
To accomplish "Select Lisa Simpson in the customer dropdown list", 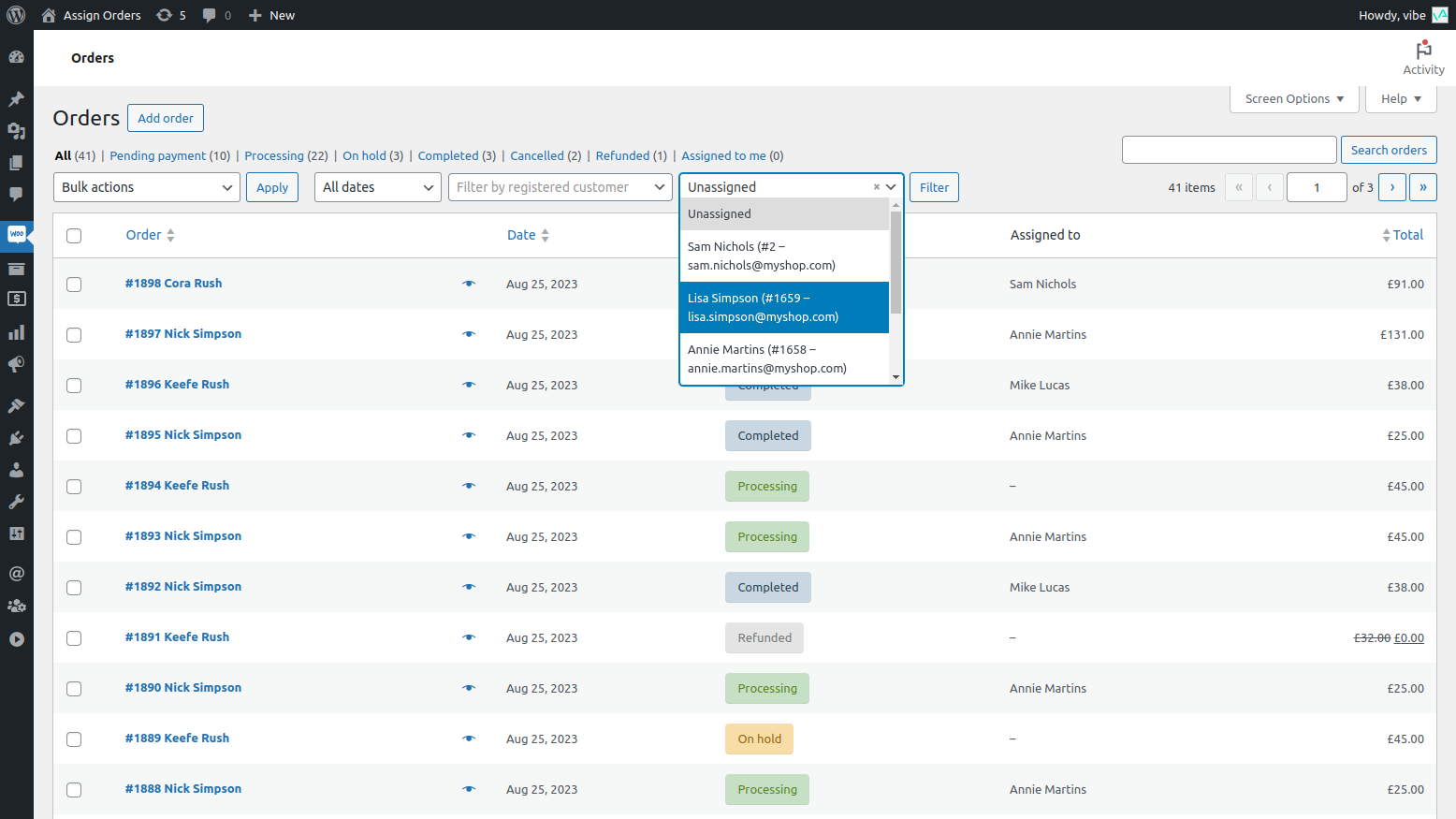I will point(784,307).
